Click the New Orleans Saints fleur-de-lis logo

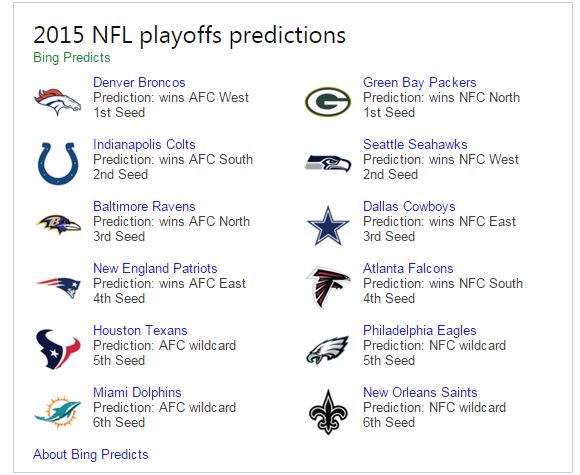pos(328,412)
